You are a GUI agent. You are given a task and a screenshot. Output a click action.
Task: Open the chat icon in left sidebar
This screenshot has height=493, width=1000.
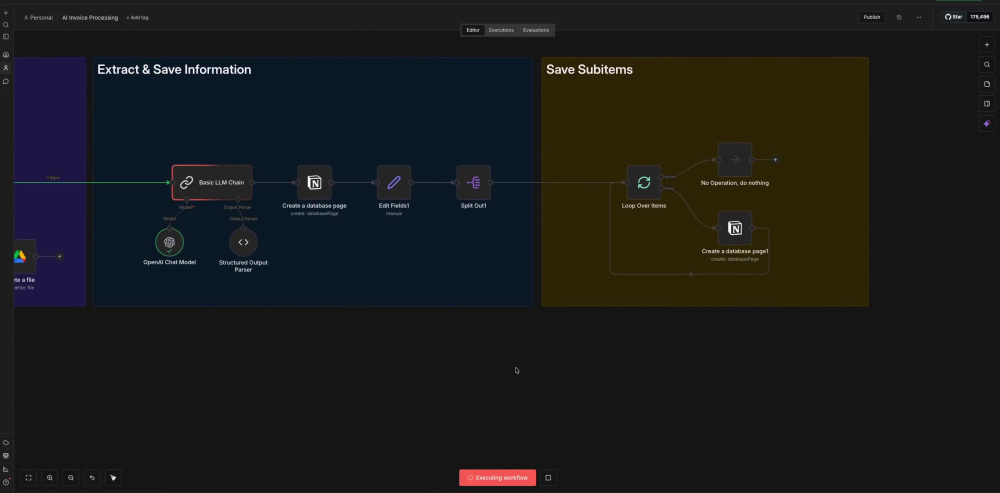pyautogui.click(x=6, y=81)
